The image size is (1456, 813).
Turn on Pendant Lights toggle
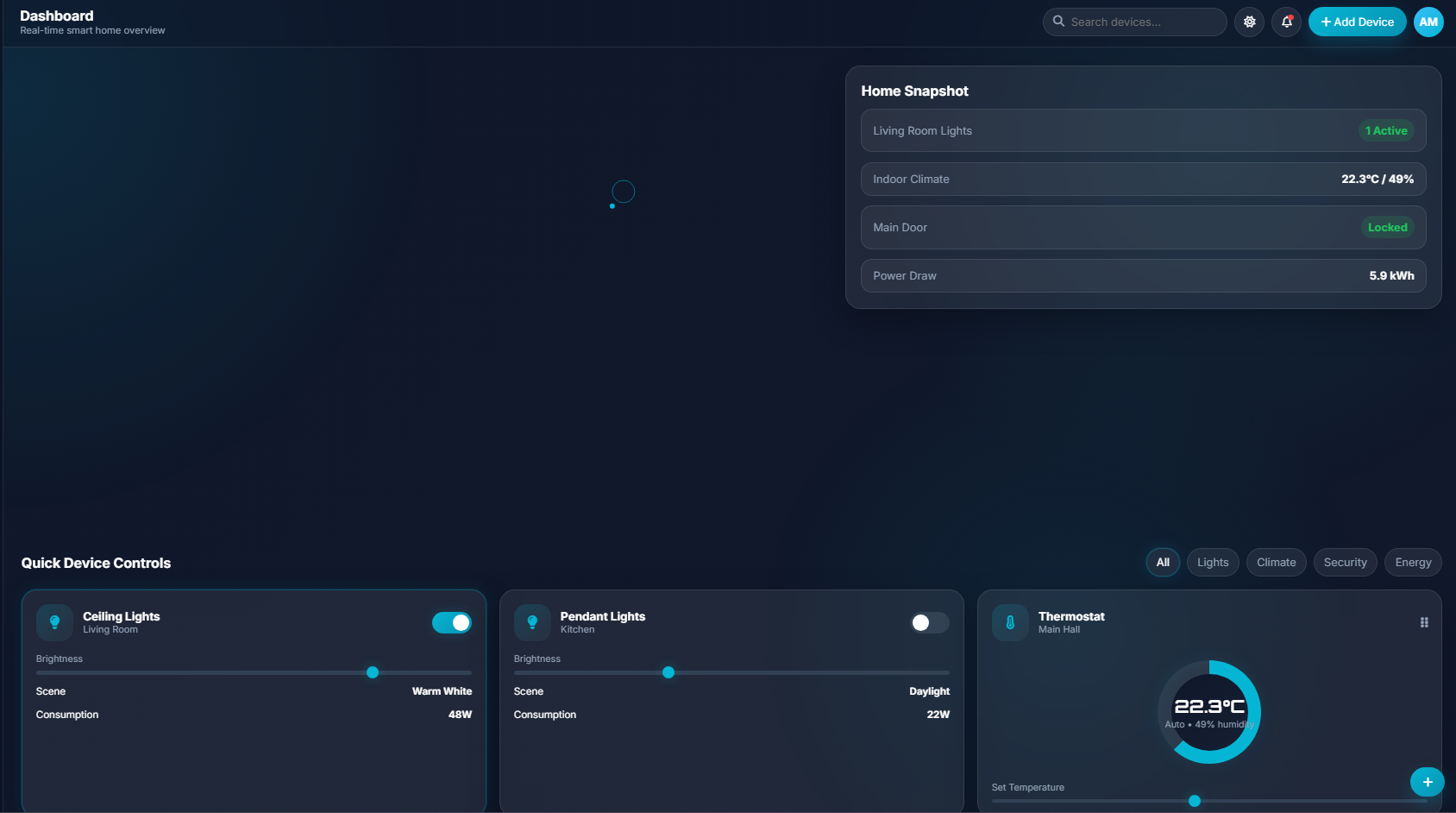point(929,622)
